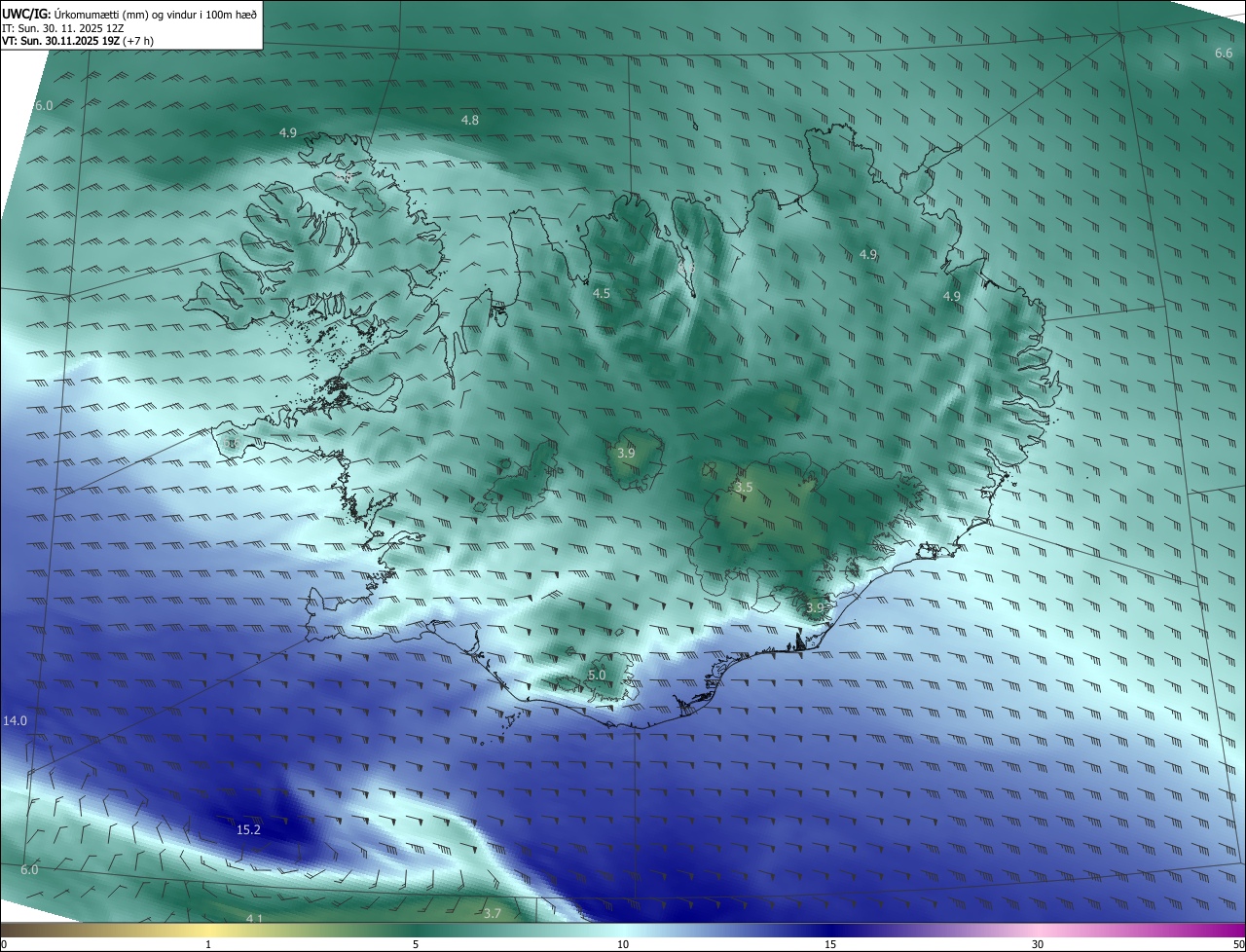Click the "0" tick on the color scale
The image size is (1246, 952).
pos(4,944)
